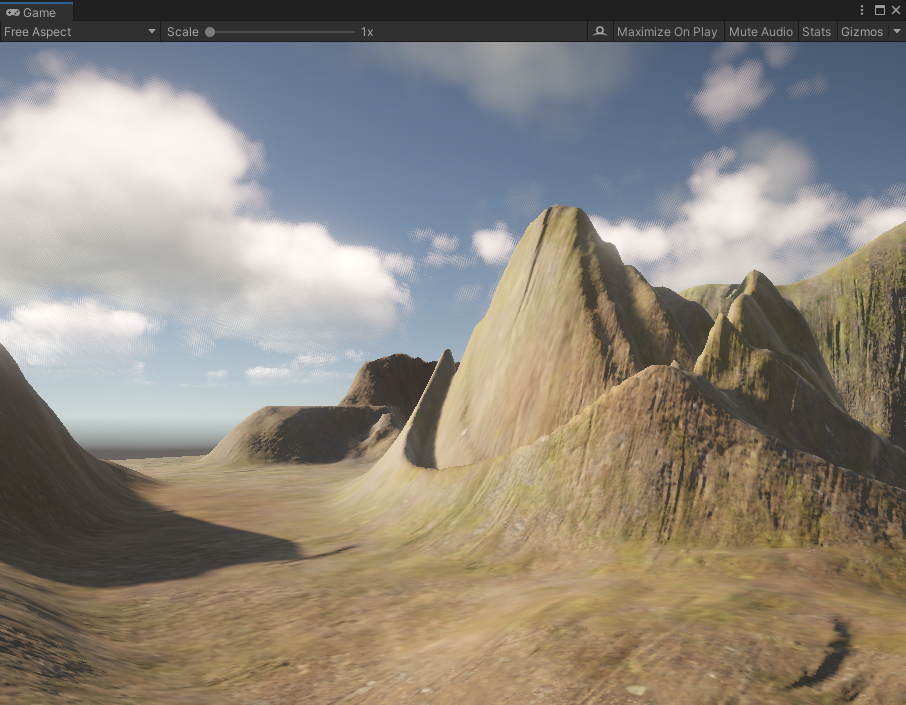The height and width of the screenshot is (705, 906).
Task: Open the three-dot overflow menu icon
Action: tap(862, 10)
